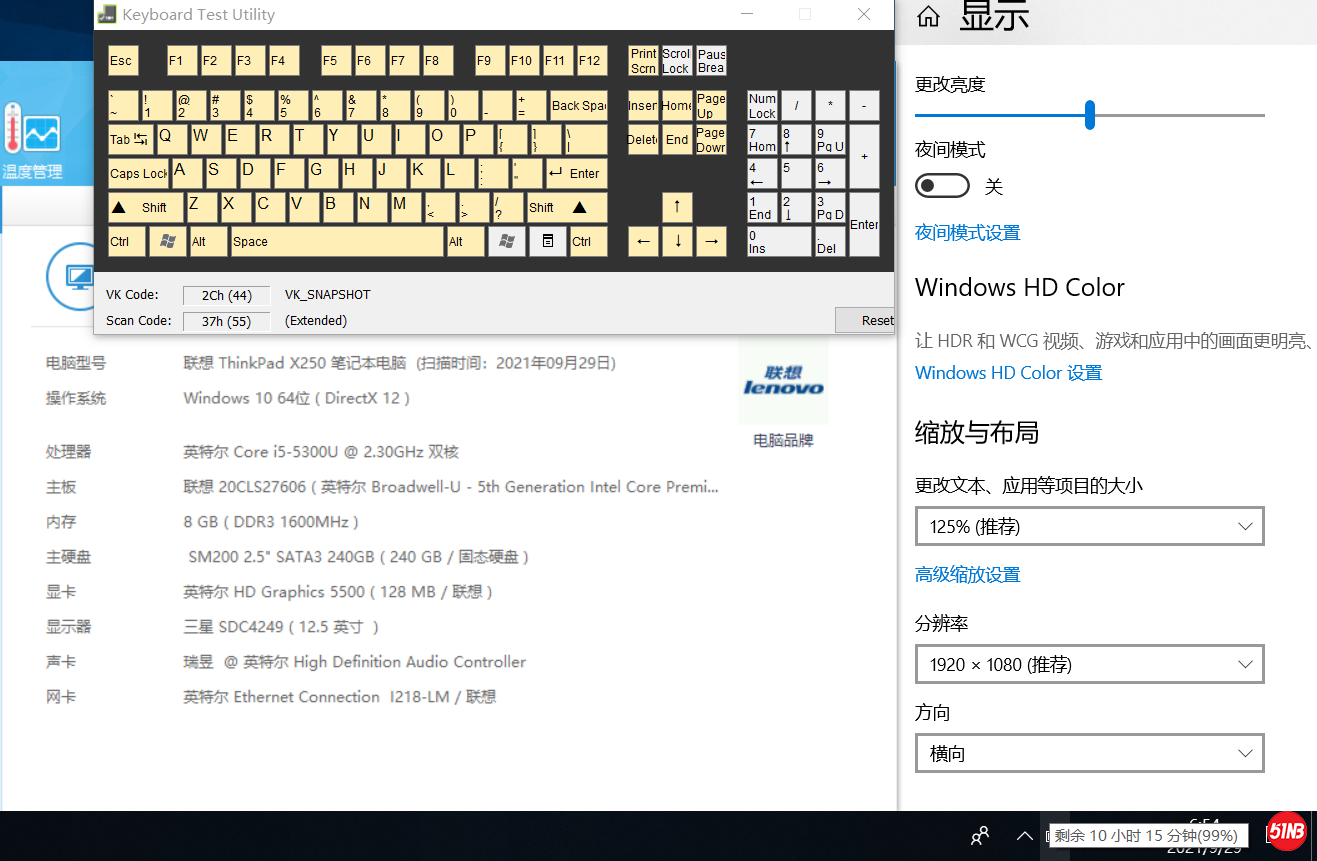Click the right Windows logo key

tap(507, 241)
